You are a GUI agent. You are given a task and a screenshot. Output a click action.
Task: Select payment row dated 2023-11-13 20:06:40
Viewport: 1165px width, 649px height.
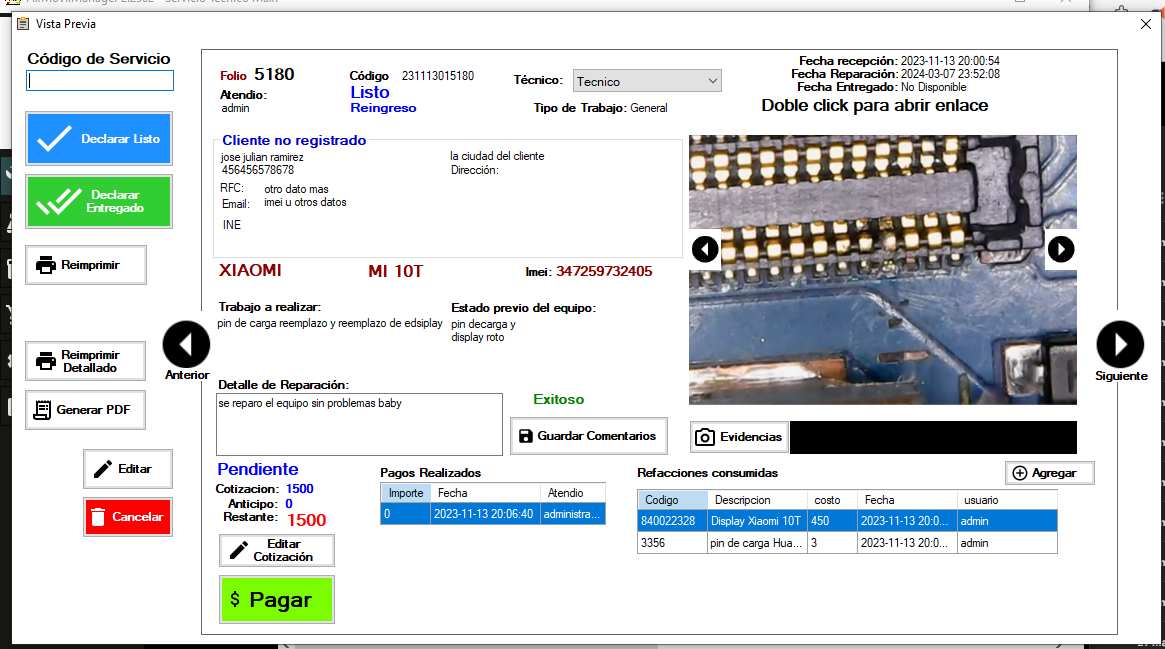pyautogui.click(x=493, y=514)
